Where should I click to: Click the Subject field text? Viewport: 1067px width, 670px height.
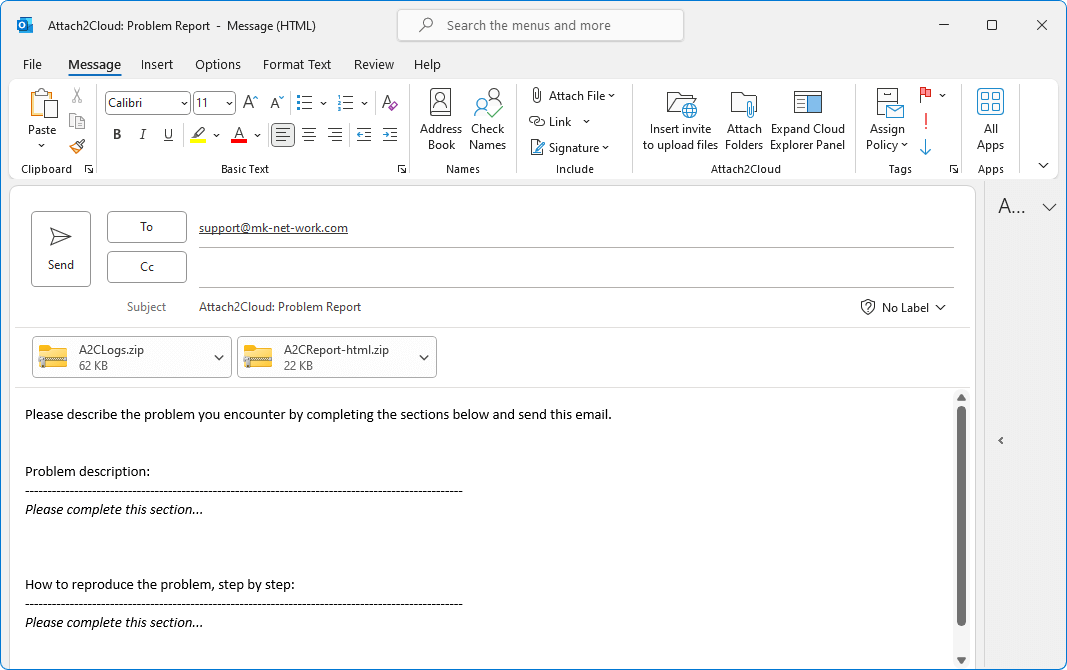280,307
